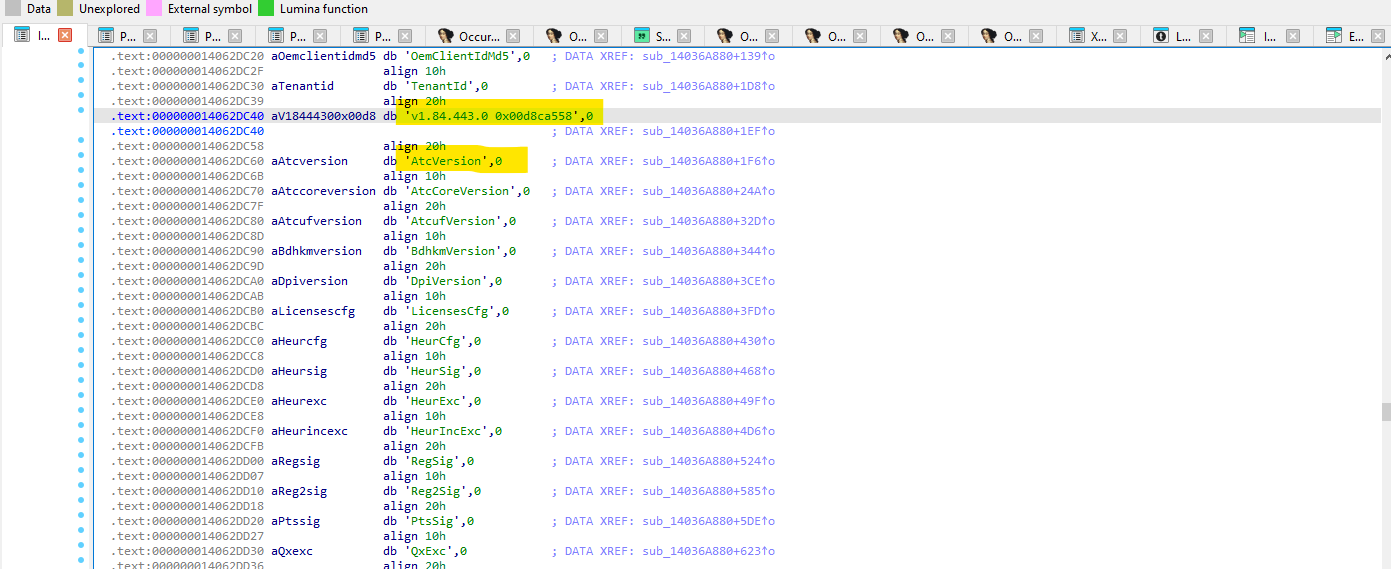This screenshot has width=1391, height=569.
Task: Select the aQxexc label name
Action: click(292, 551)
